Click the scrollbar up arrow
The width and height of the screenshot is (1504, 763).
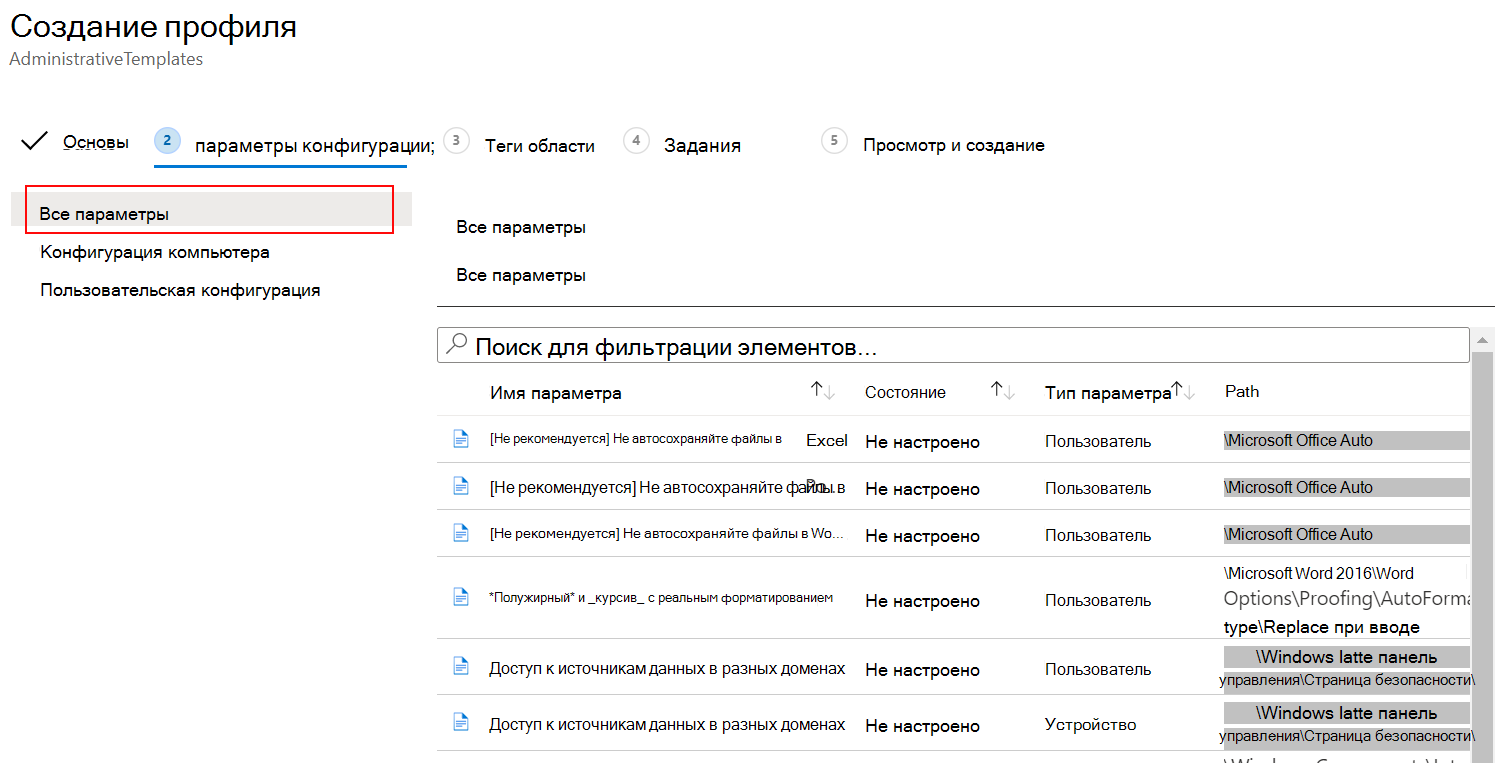1482,341
